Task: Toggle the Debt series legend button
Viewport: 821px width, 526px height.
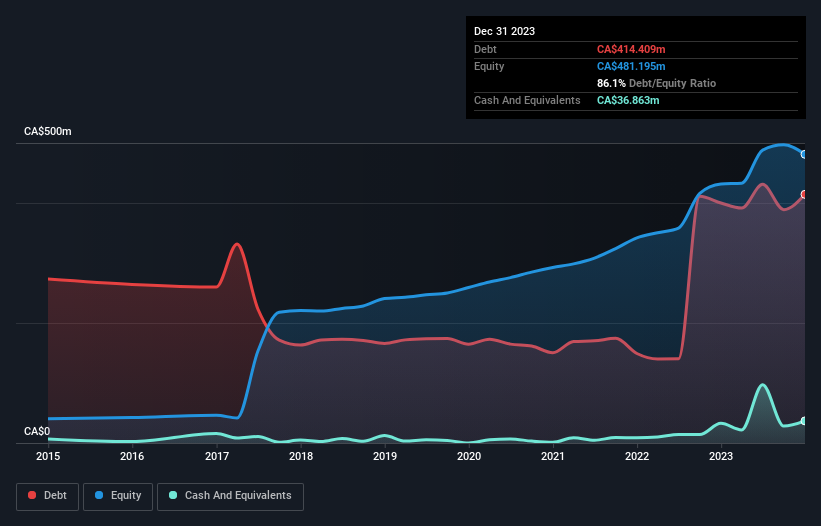Action: (48, 496)
